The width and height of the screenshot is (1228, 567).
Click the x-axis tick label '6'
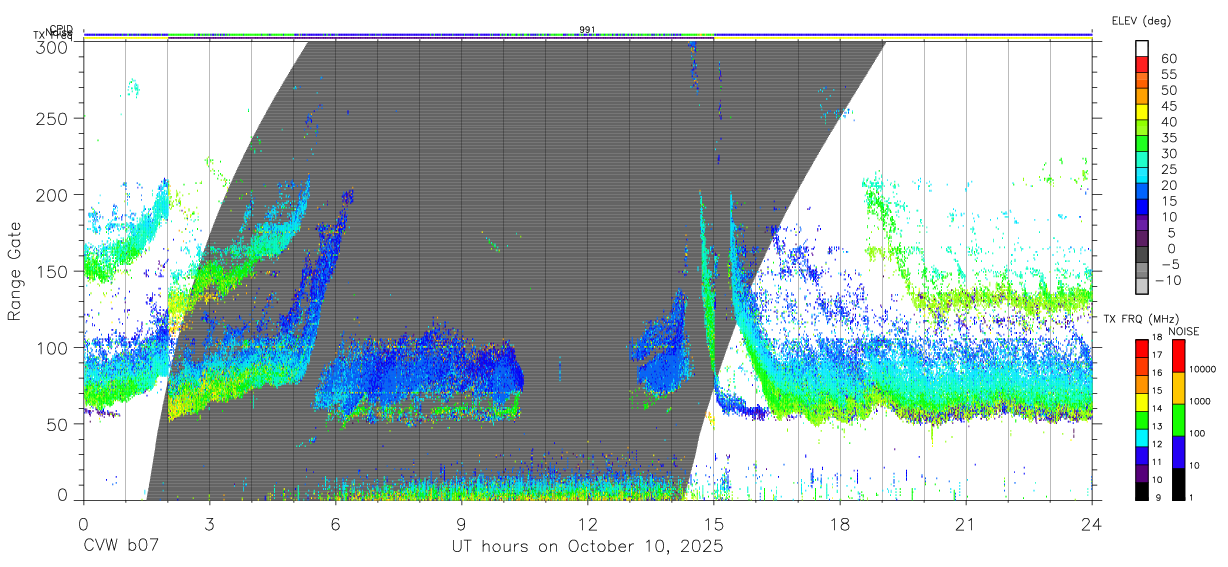(x=335, y=523)
